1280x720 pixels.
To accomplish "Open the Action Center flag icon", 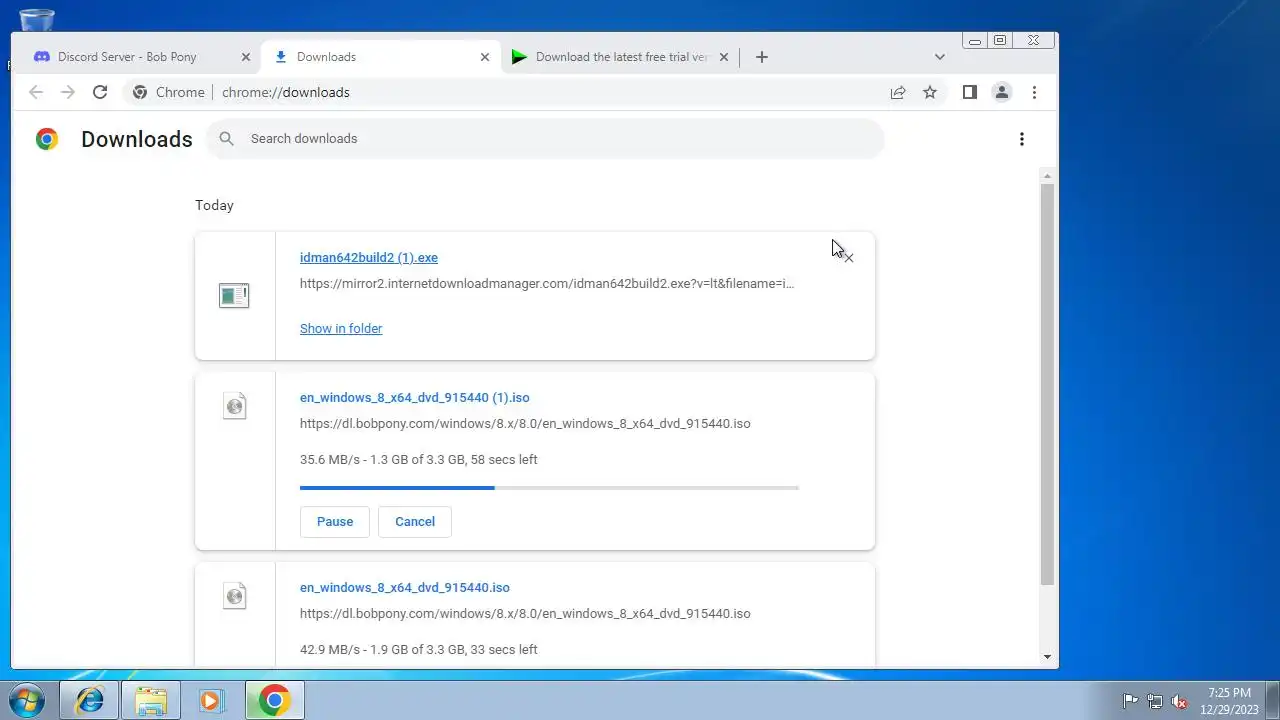I will 1130,701.
